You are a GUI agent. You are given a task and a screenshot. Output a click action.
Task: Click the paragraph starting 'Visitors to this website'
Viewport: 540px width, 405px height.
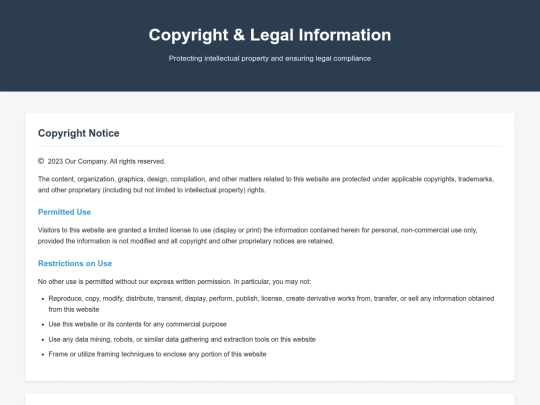click(258, 236)
